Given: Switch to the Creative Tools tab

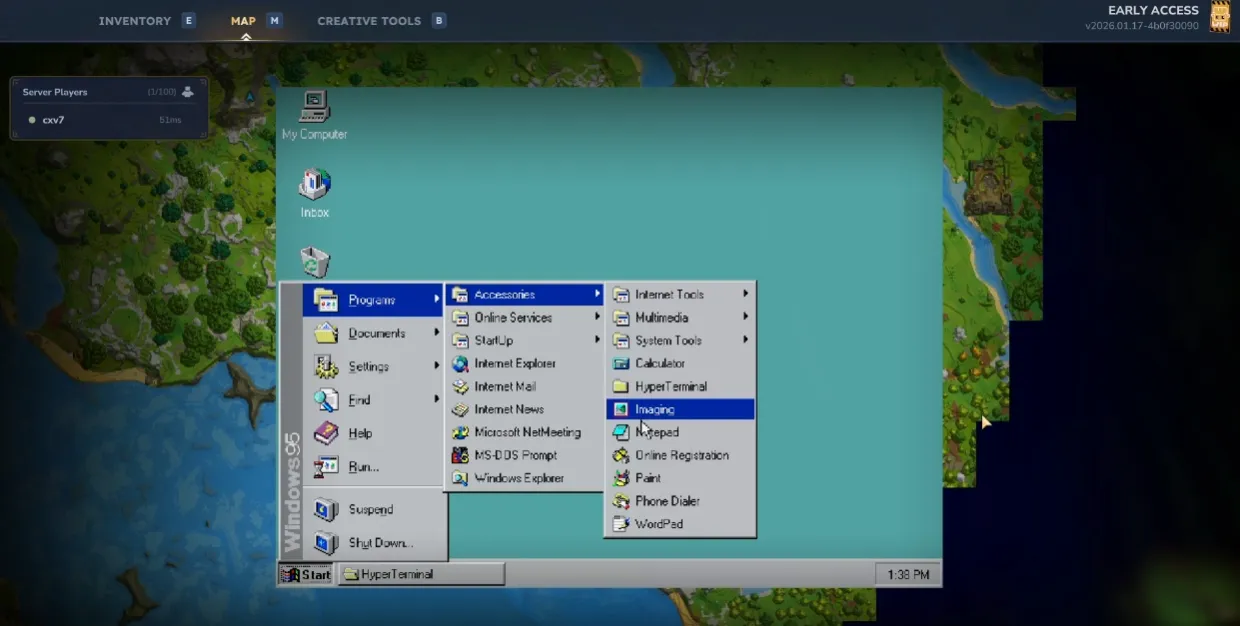Looking at the screenshot, I should click(x=369, y=21).
